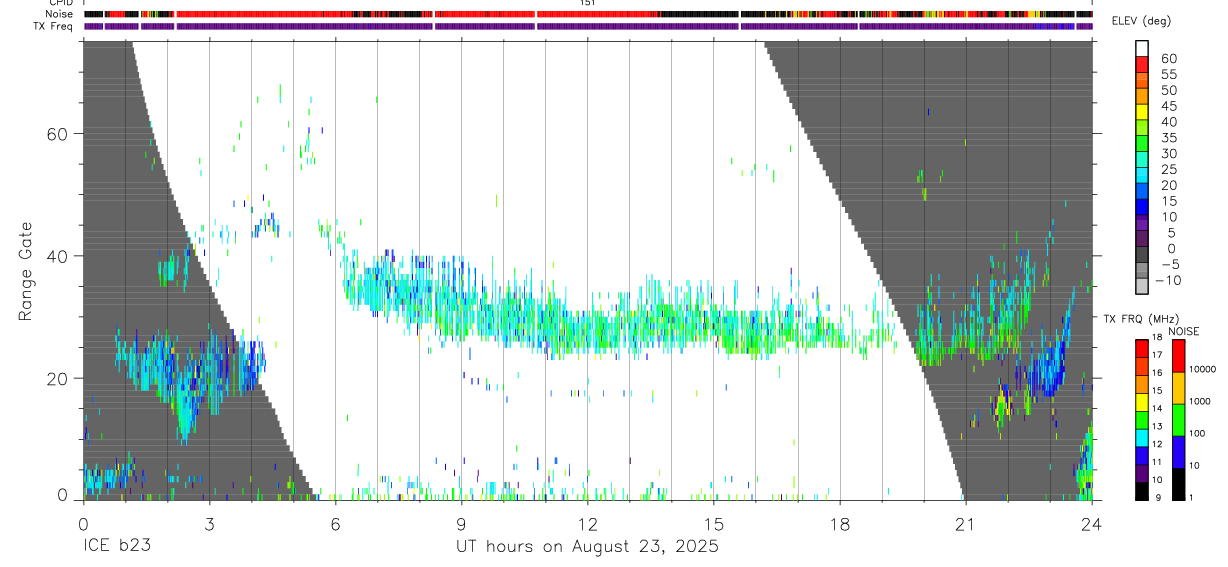Click elevation scale value '-10'

click(x=1168, y=281)
